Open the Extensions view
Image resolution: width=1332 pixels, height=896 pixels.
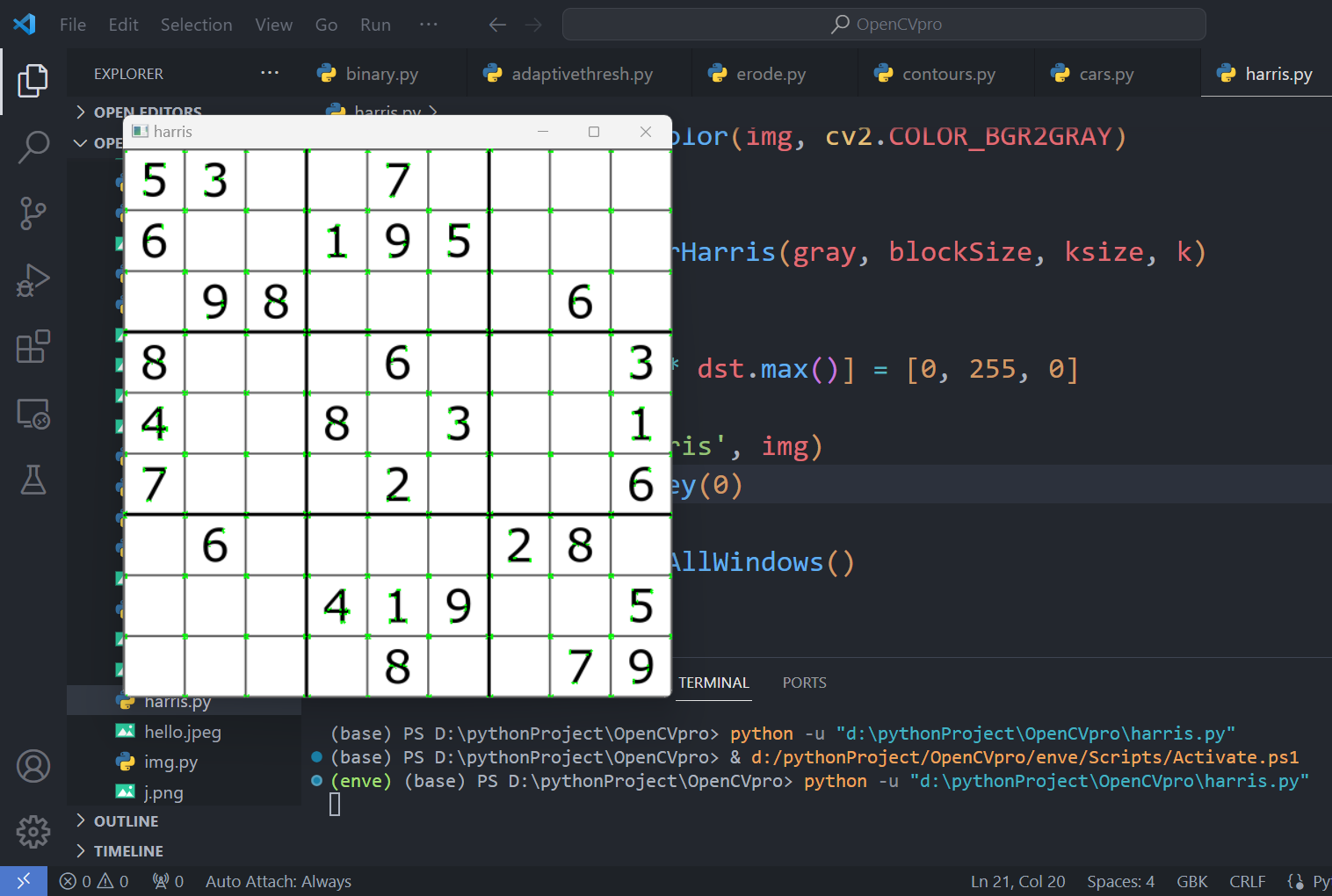tap(33, 347)
